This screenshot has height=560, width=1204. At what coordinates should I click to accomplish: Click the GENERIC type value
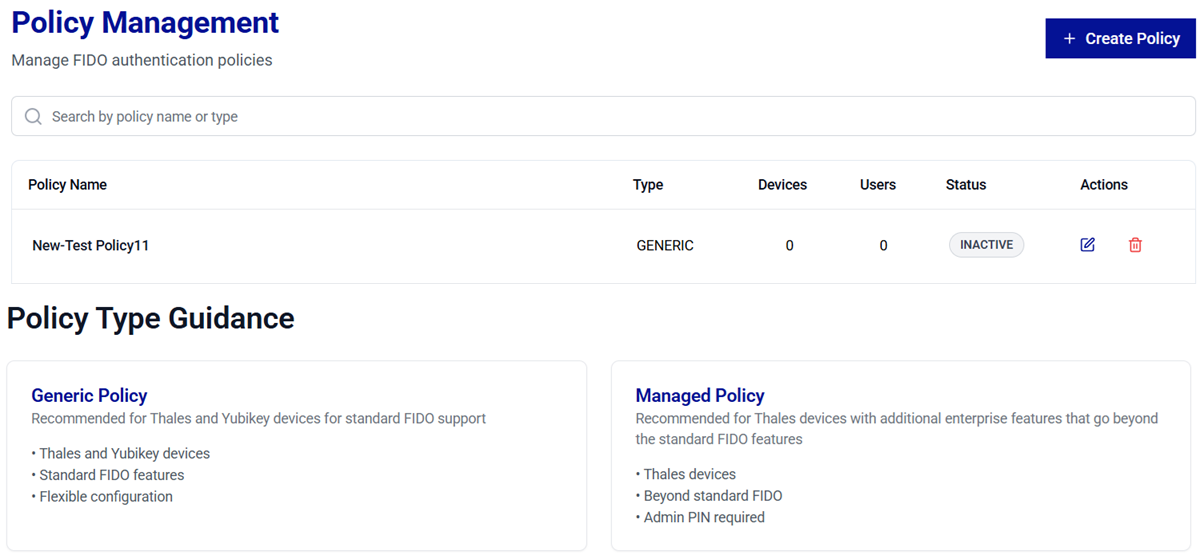[665, 245]
